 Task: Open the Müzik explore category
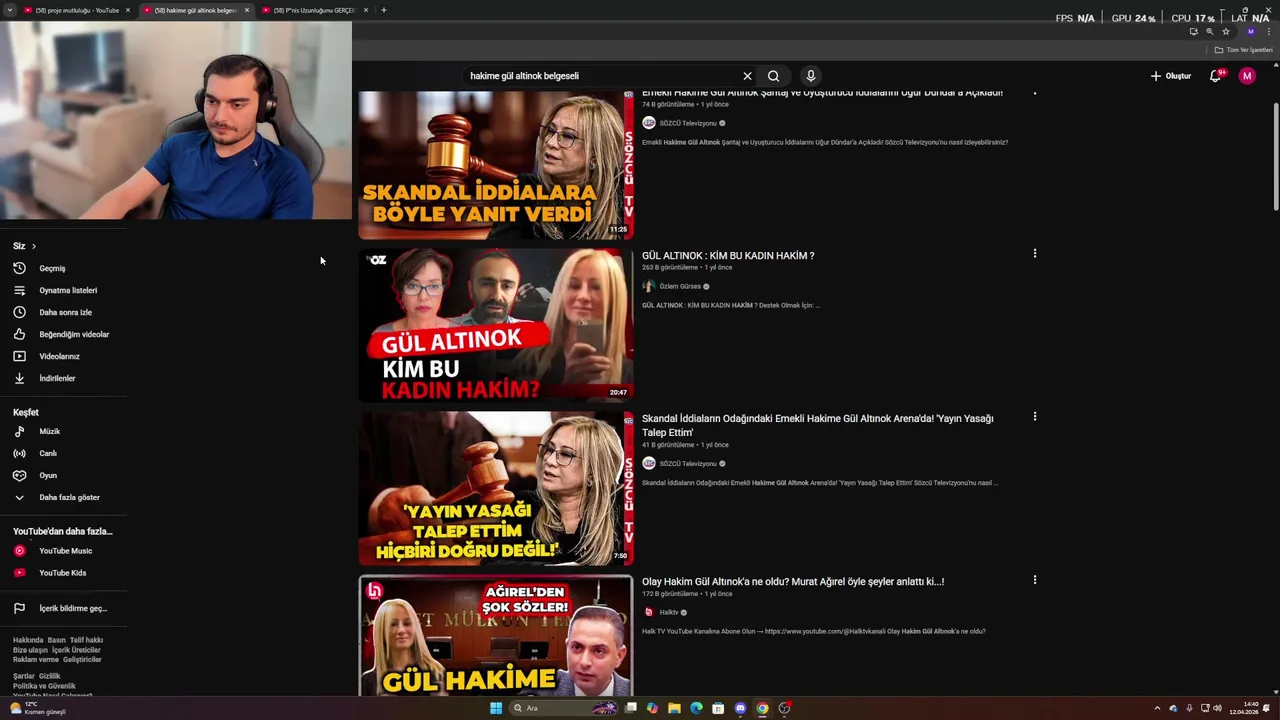click(49, 431)
